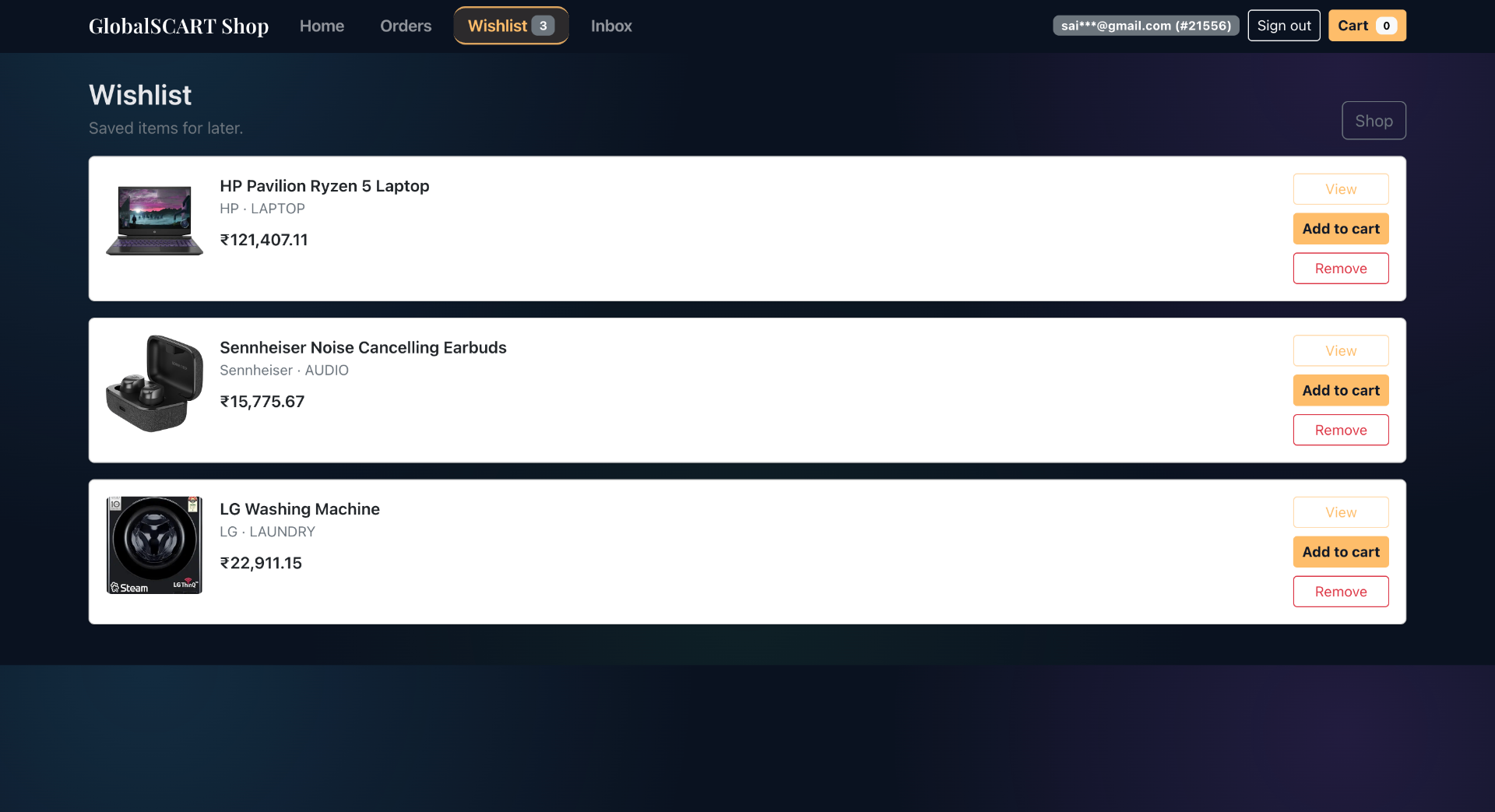Open the Orders page
1495x812 pixels.
406,26
